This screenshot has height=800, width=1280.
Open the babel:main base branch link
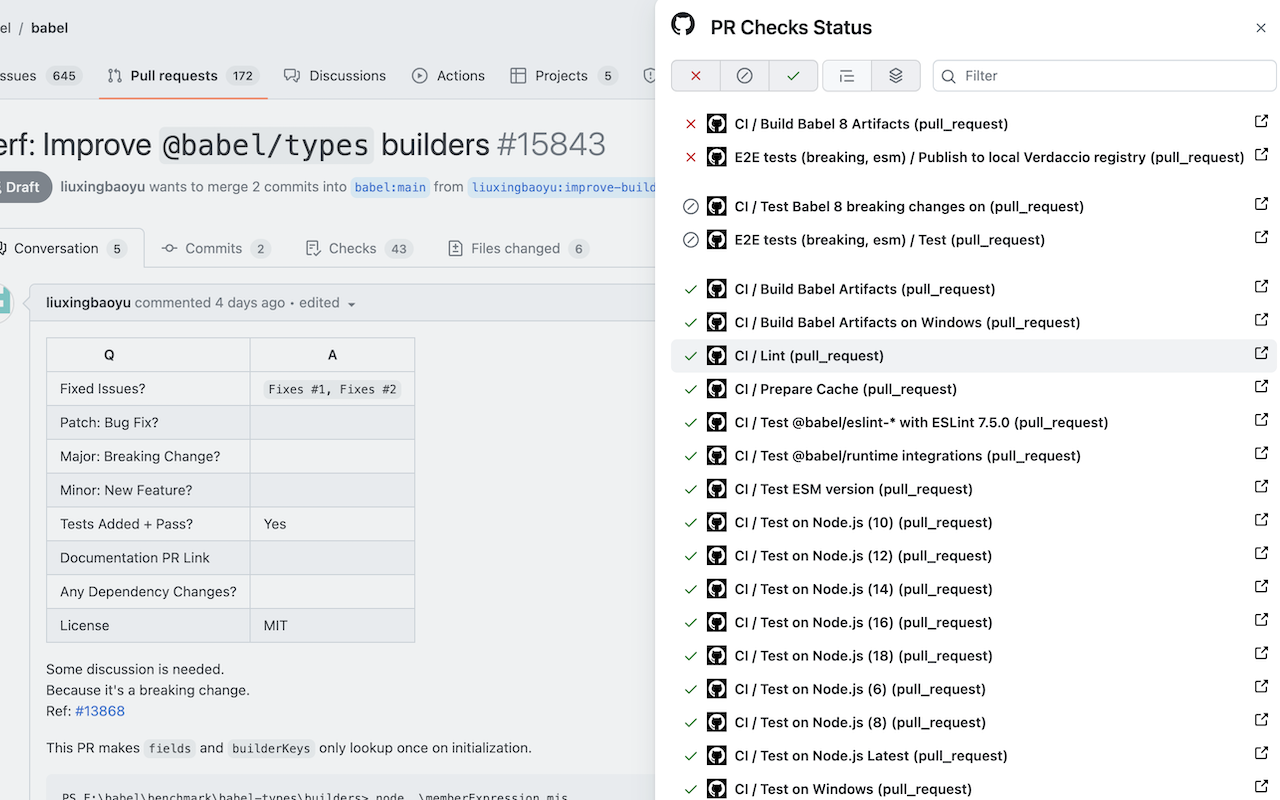[391, 187]
